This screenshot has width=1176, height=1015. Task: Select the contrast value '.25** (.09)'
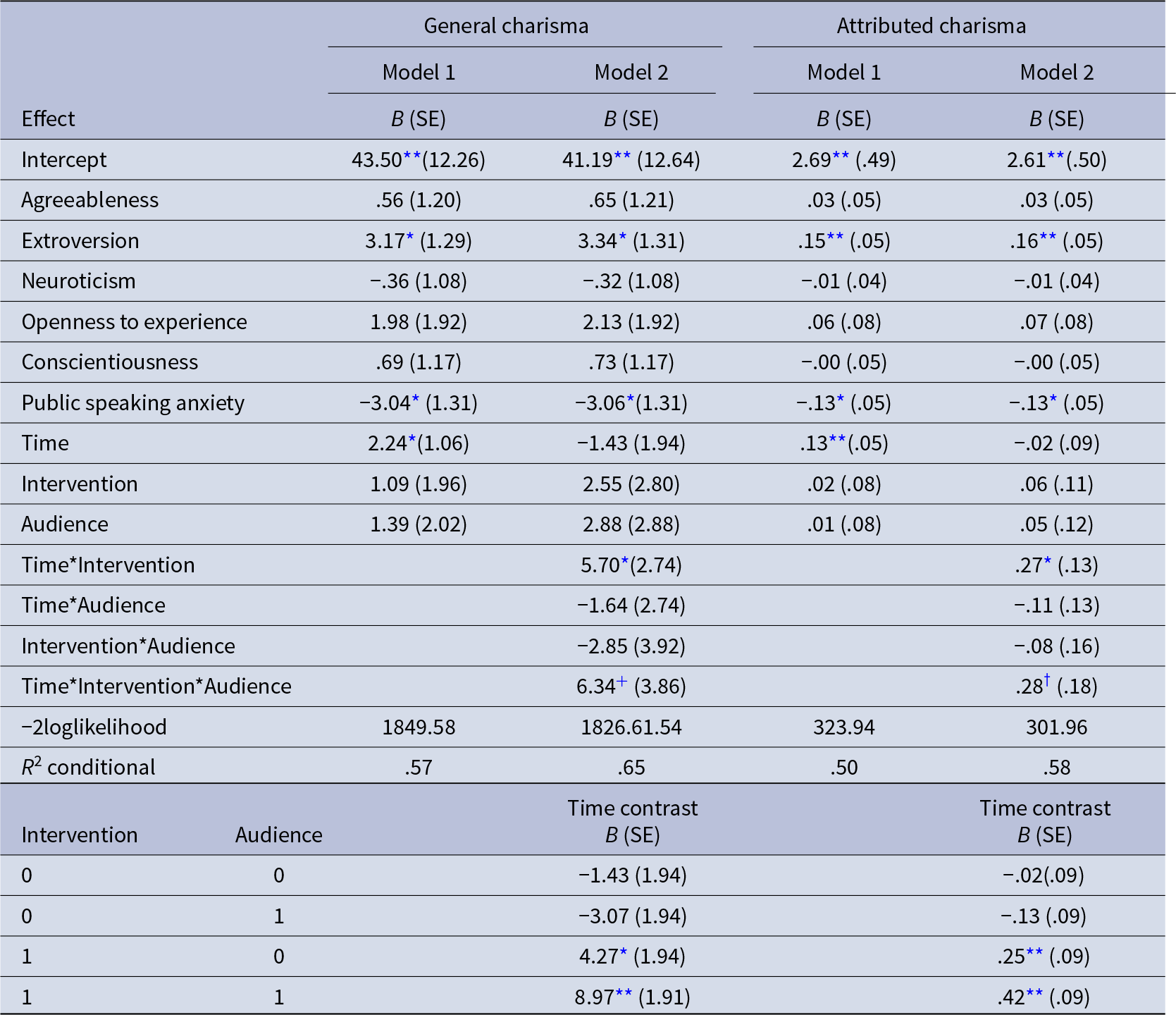click(1044, 956)
